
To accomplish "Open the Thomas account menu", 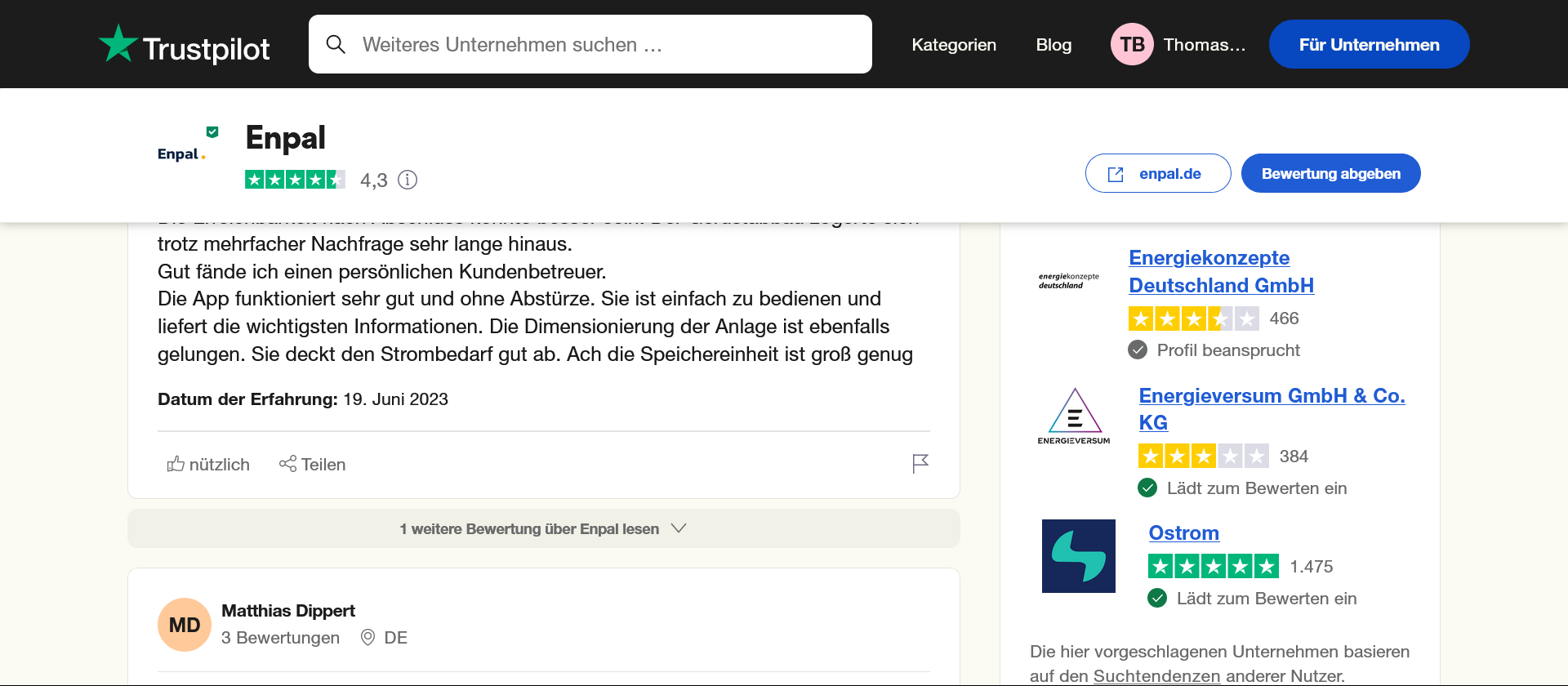I will tap(1204, 44).
